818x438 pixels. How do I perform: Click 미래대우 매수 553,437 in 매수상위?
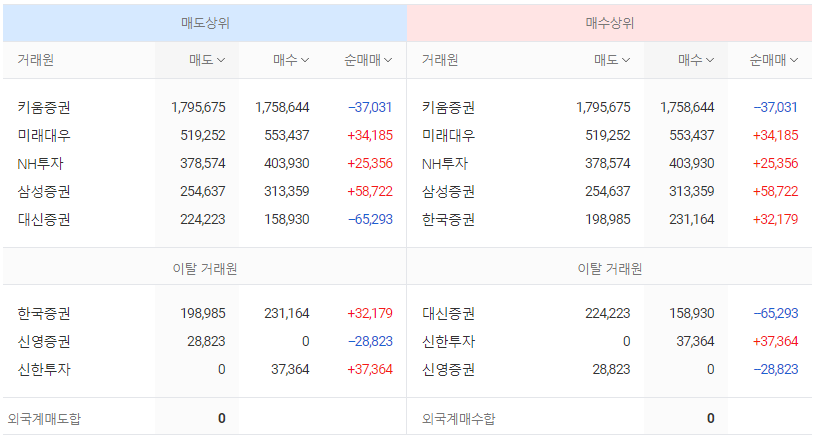tap(692, 136)
